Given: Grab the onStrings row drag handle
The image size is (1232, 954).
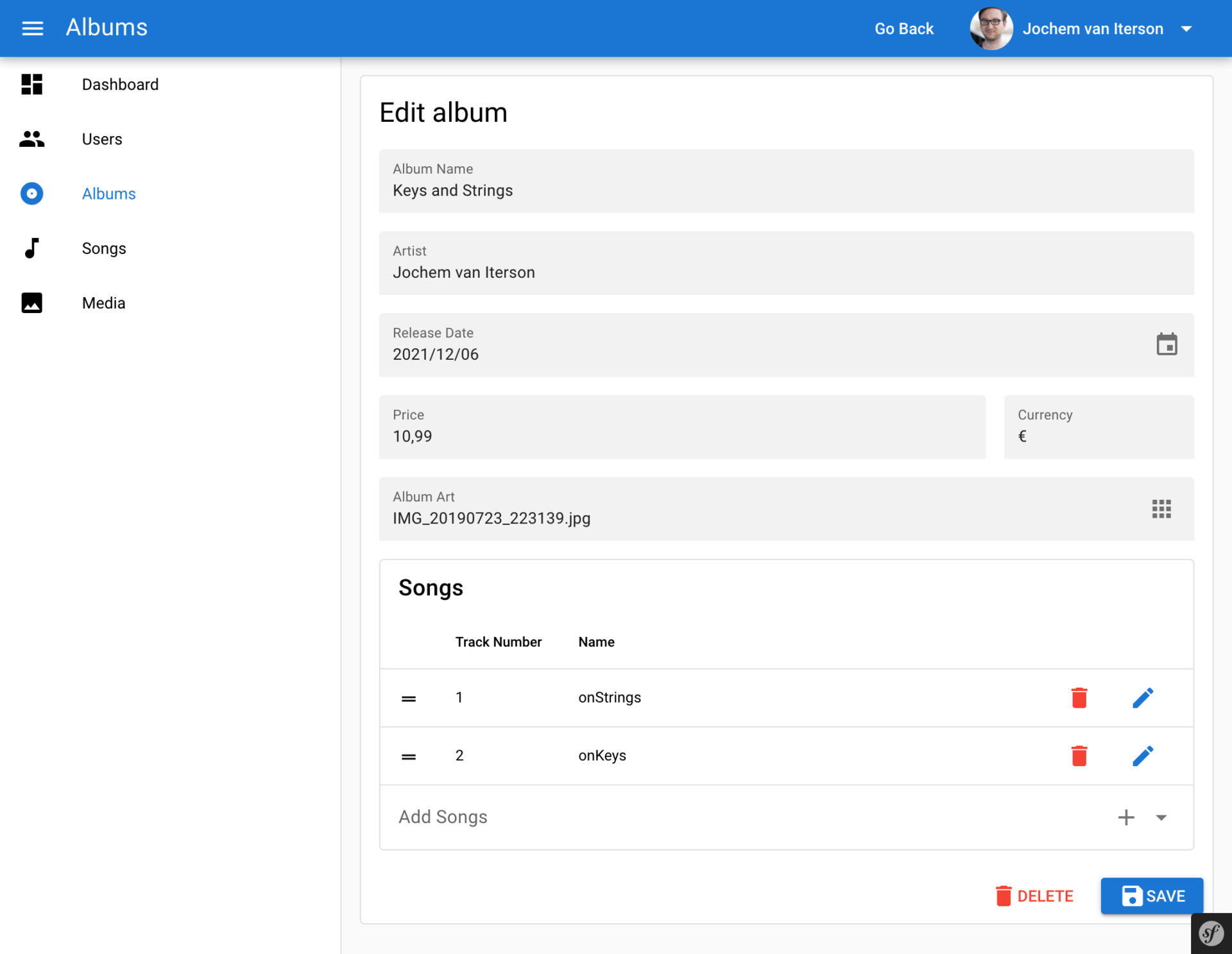Looking at the screenshot, I should pyautogui.click(x=409, y=699).
